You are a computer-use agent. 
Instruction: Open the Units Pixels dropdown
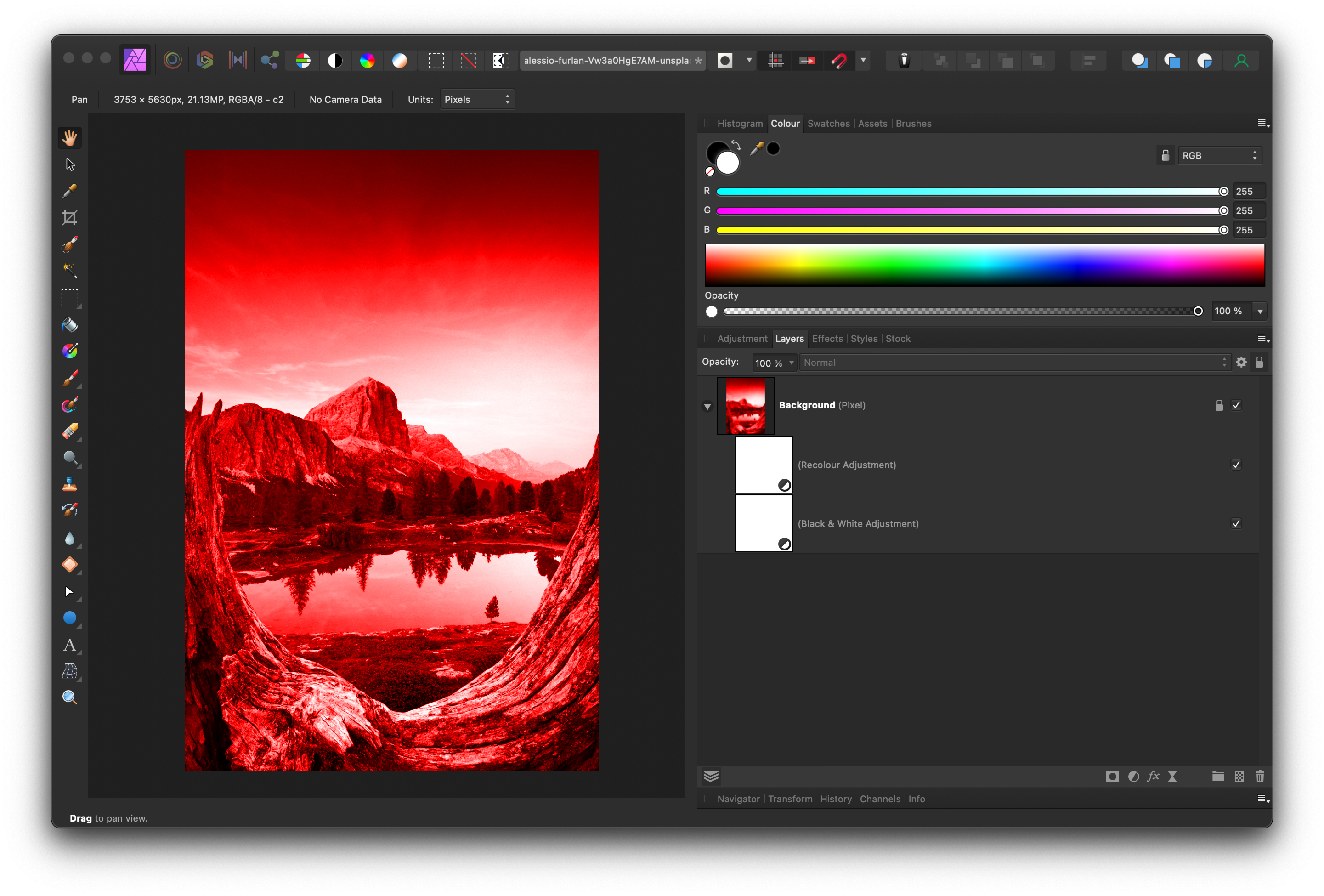477,99
